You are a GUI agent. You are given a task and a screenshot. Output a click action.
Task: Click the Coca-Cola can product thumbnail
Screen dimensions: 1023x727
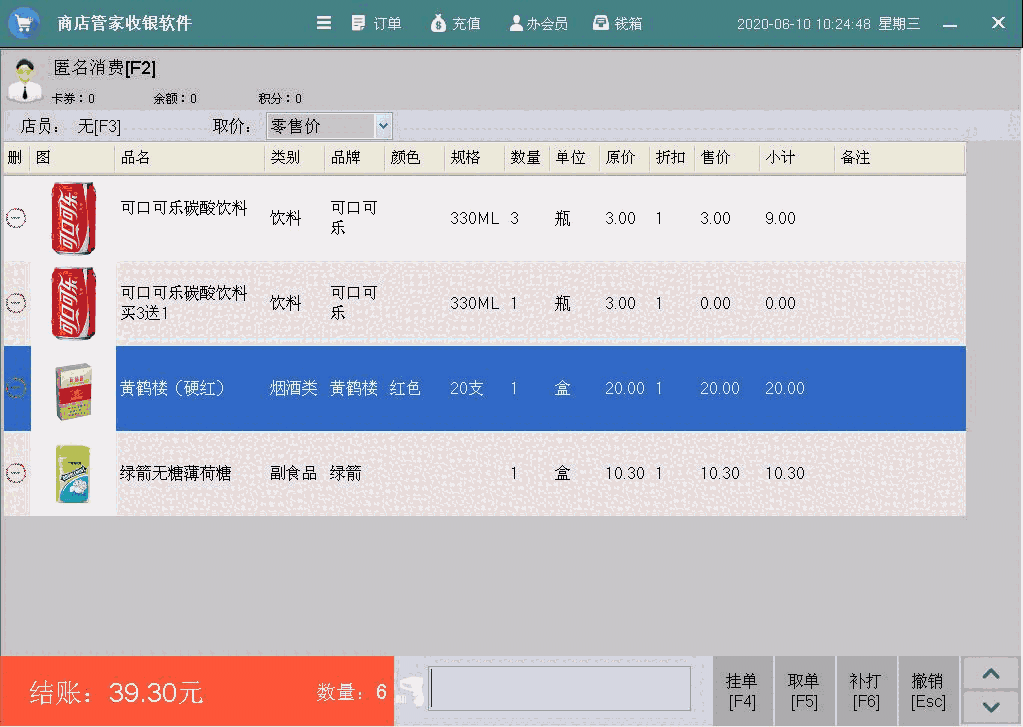(73, 218)
